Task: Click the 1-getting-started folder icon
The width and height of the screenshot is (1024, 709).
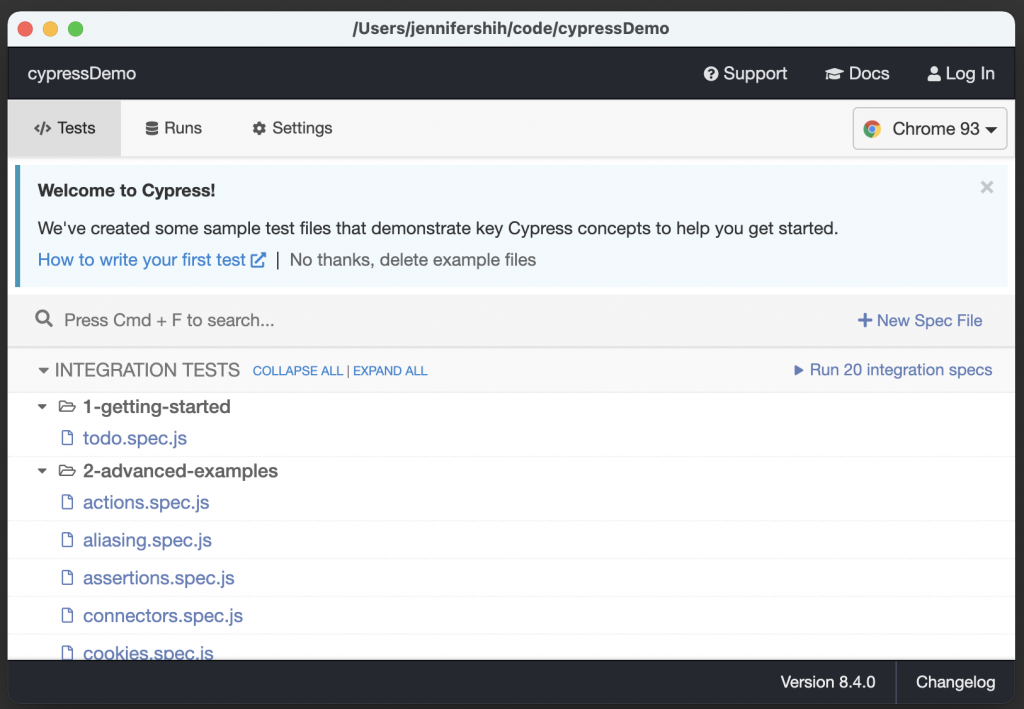Action: pos(67,407)
